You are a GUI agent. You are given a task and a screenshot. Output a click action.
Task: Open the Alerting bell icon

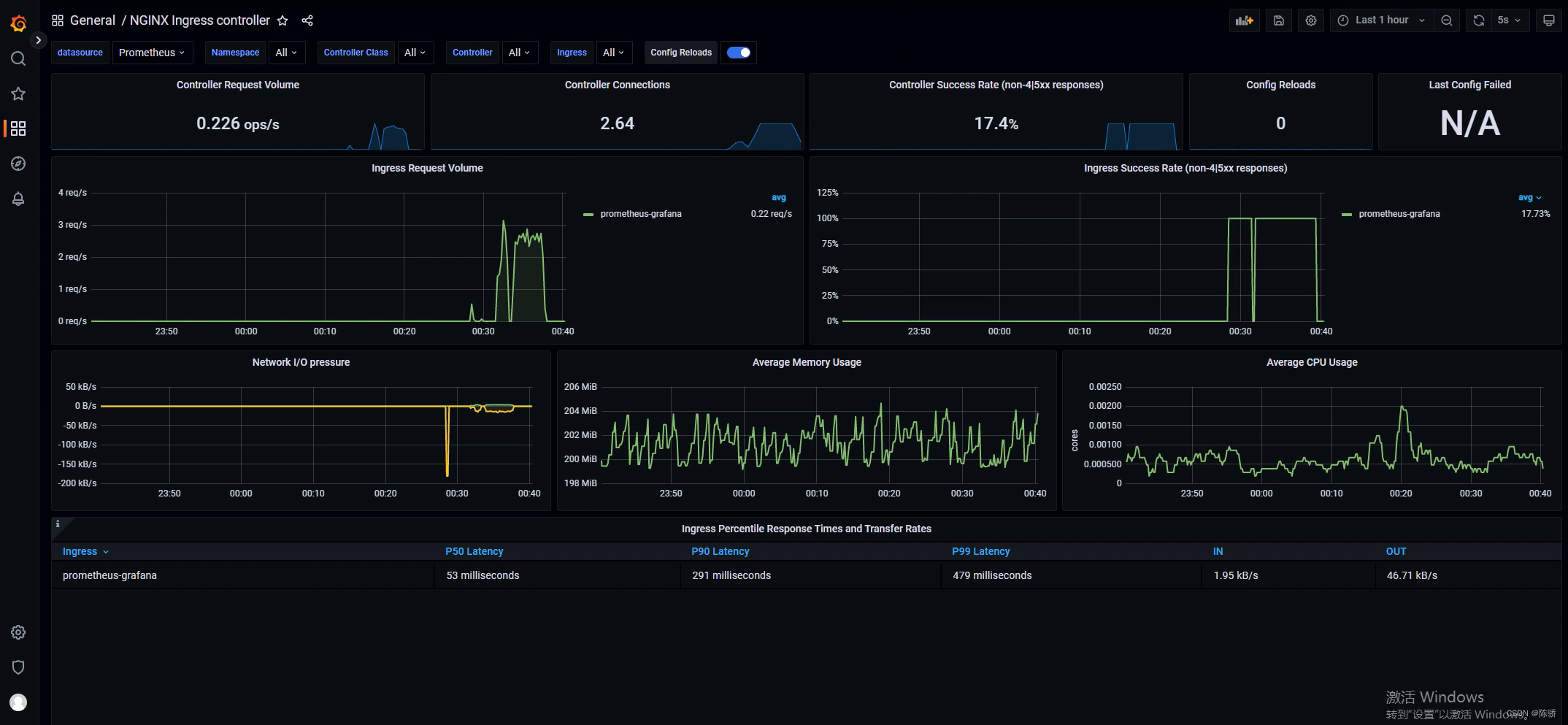[18, 199]
